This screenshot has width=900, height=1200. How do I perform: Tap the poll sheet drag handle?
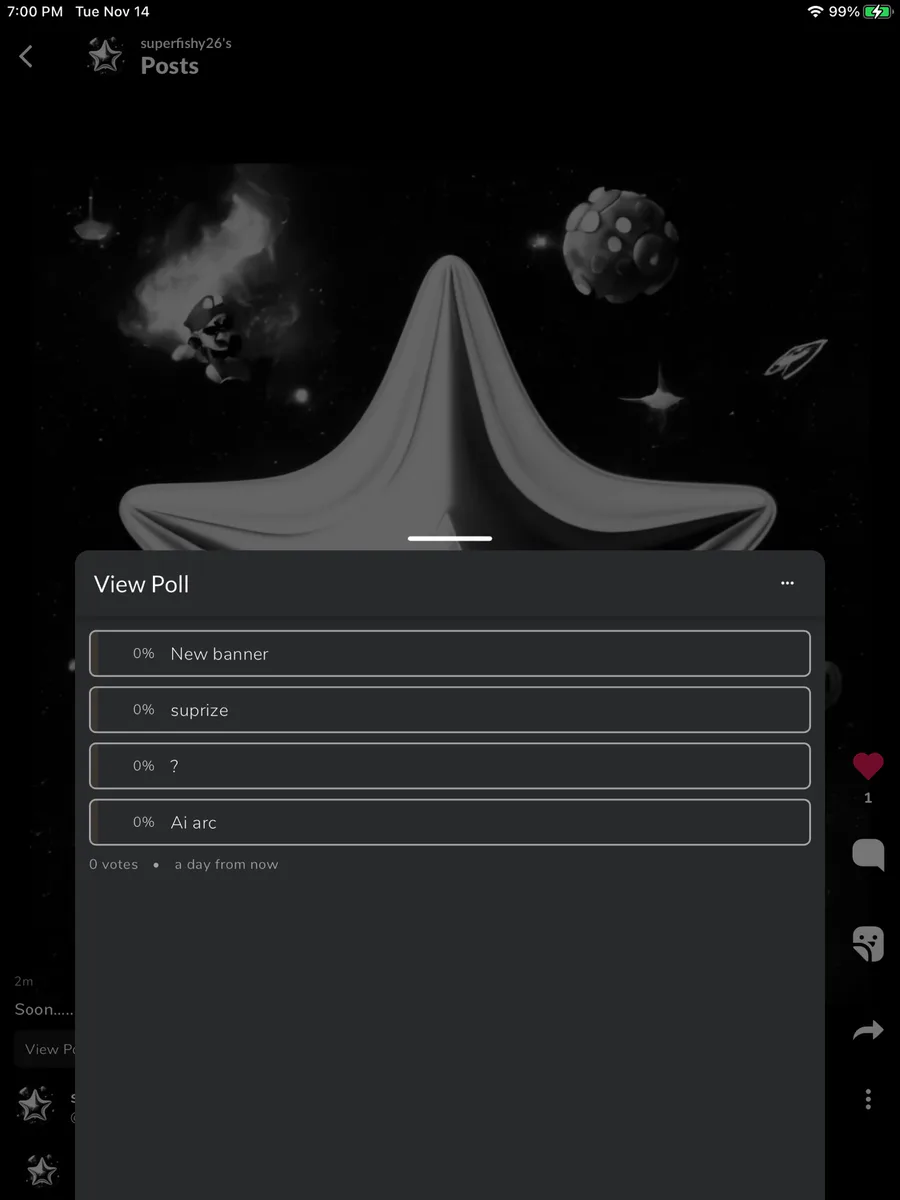(450, 538)
